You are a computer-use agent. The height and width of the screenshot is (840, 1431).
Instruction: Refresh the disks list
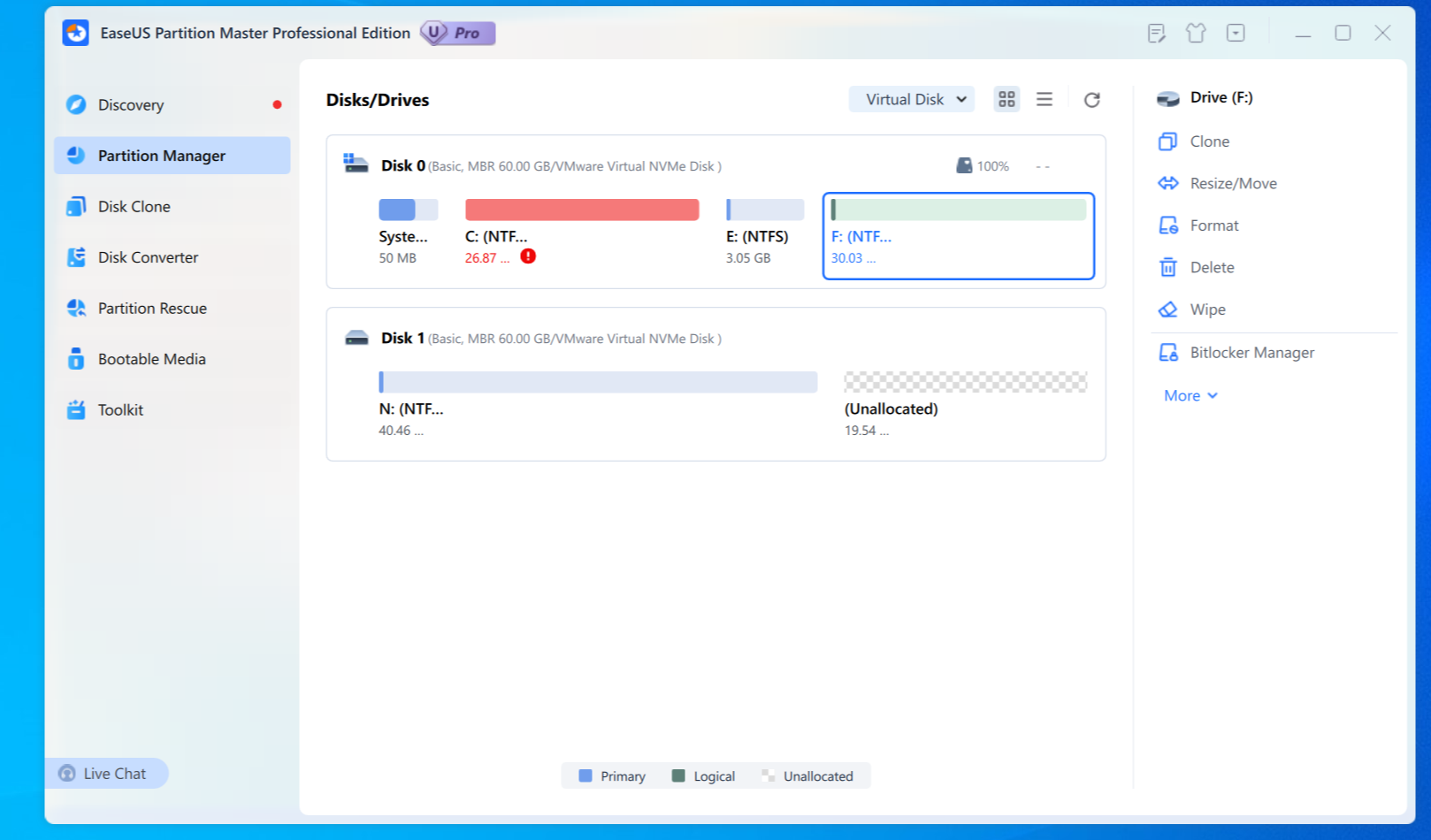click(1092, 100)
